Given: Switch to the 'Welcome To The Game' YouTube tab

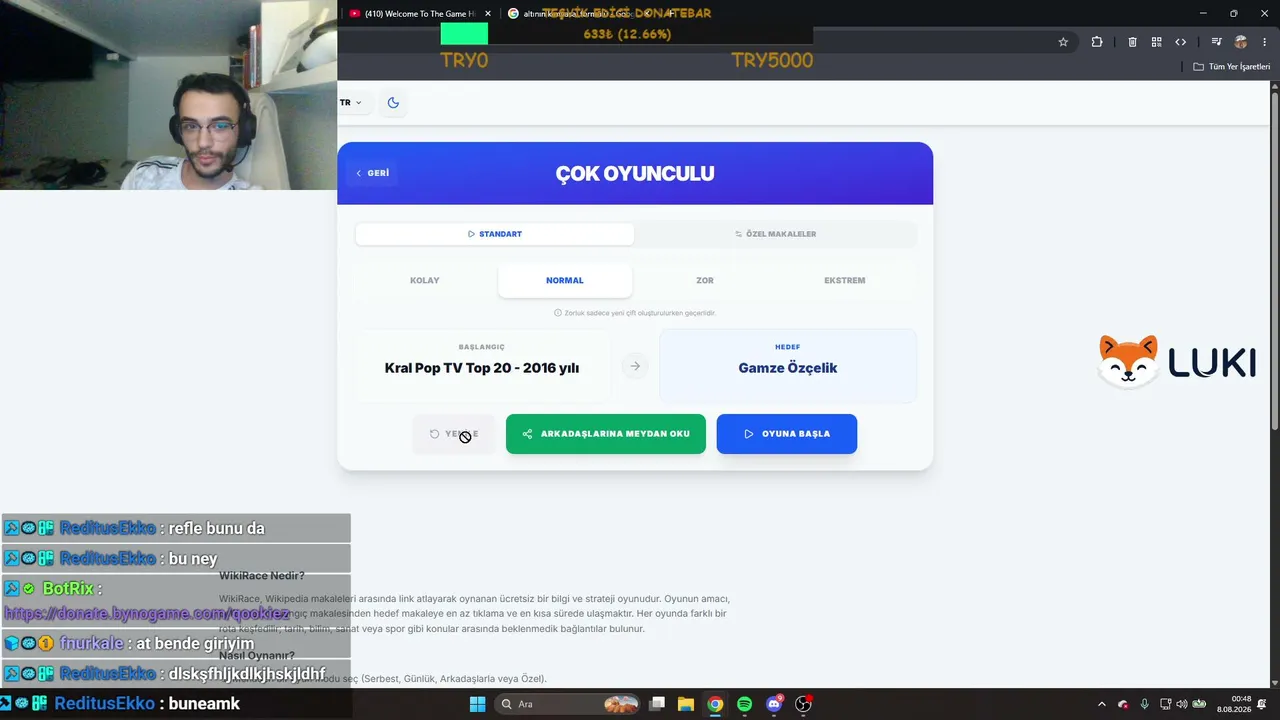Looking at the screenshot, I should (420, 14).
